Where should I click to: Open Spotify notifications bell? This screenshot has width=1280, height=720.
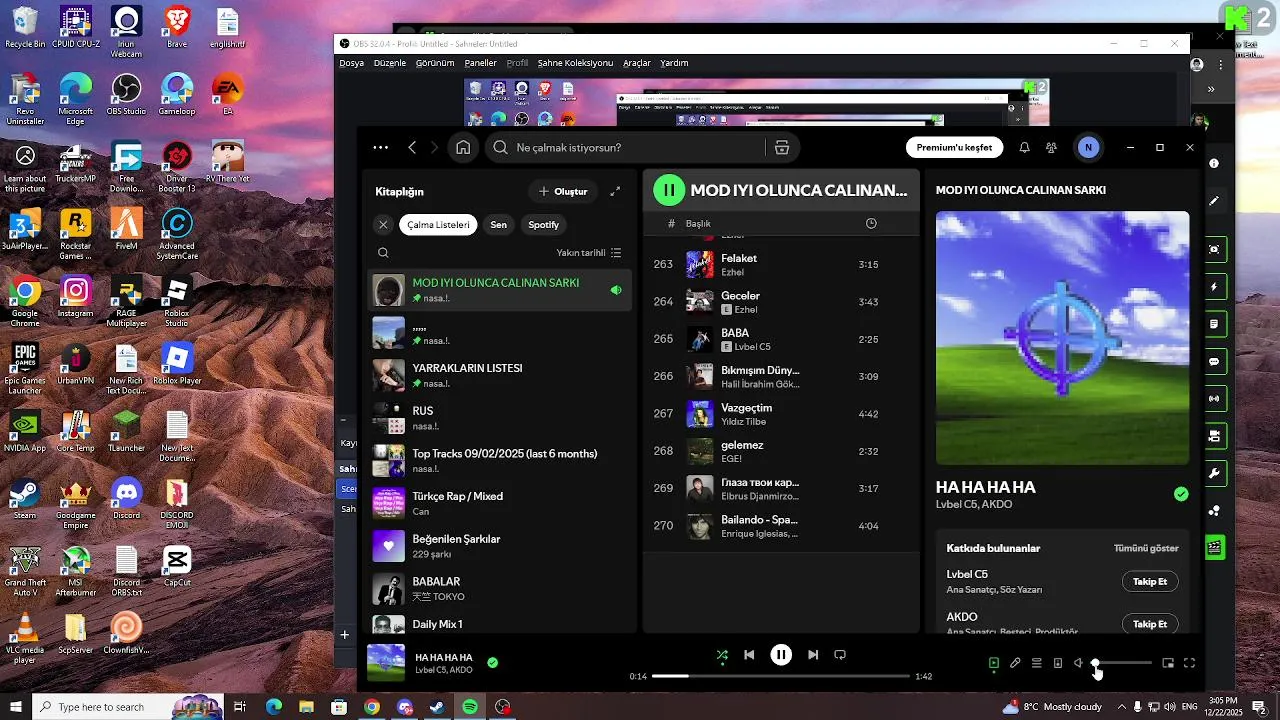click(x=1024, y=147)
